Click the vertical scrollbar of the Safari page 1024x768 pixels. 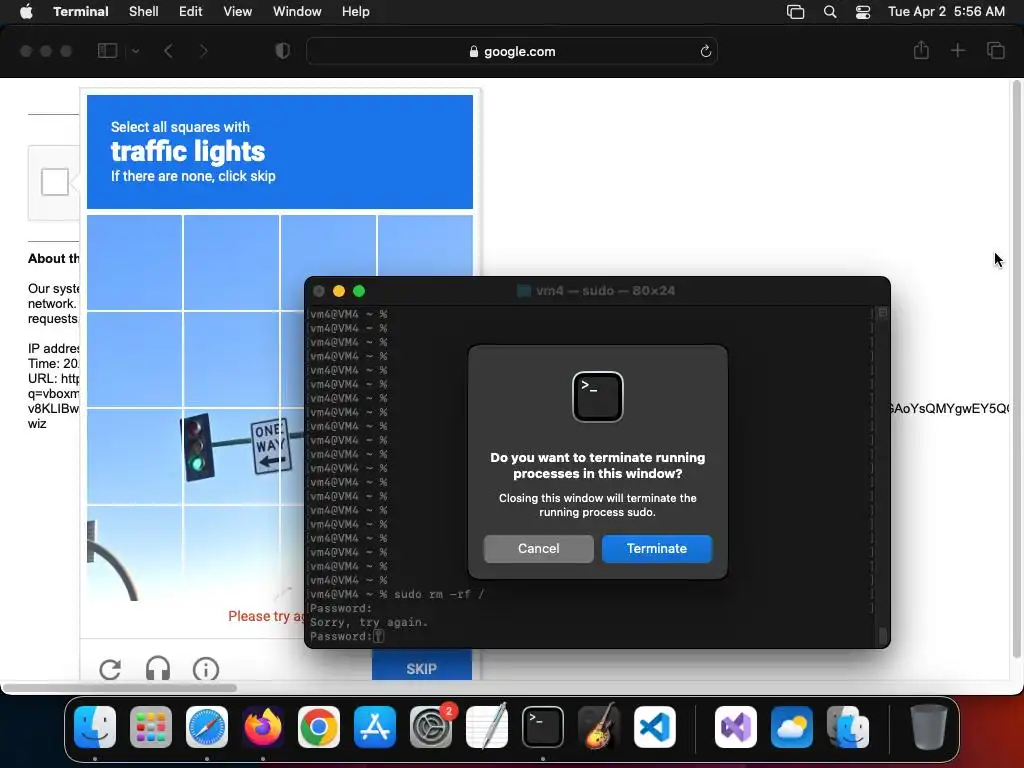pos(1016,369)
